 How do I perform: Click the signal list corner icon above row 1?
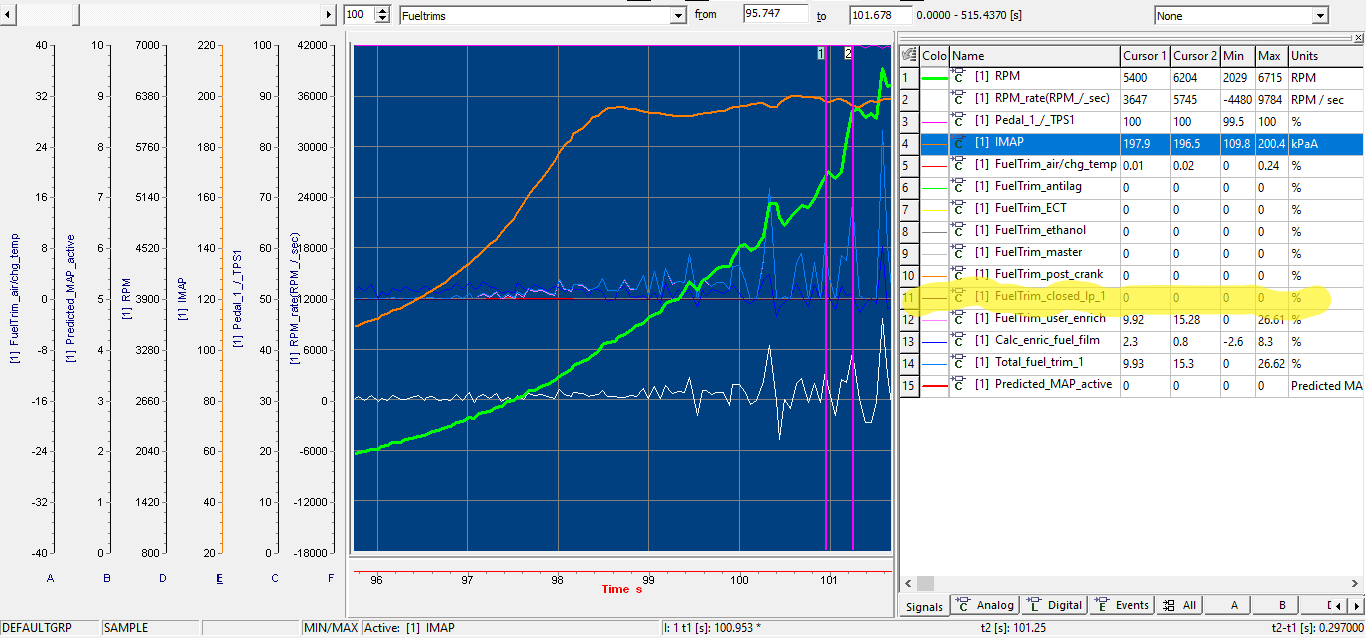[x=909, y=56]
